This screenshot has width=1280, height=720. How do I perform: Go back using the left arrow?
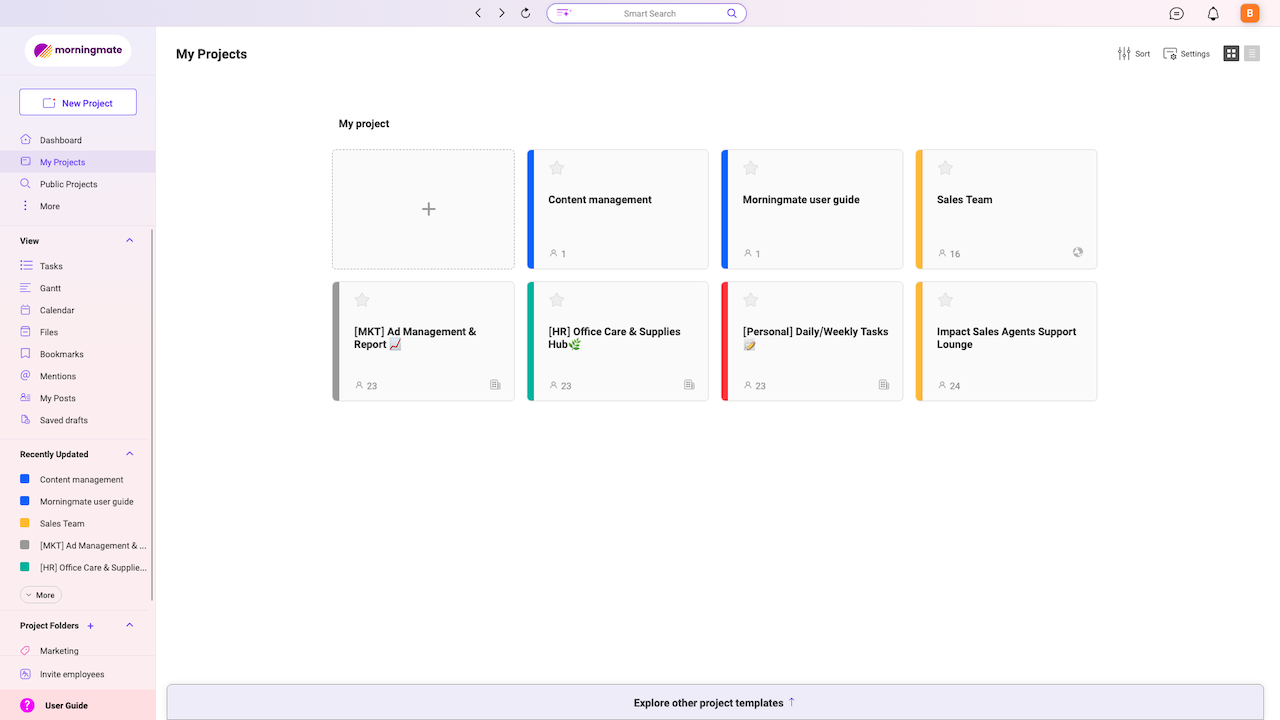[478, 13]
